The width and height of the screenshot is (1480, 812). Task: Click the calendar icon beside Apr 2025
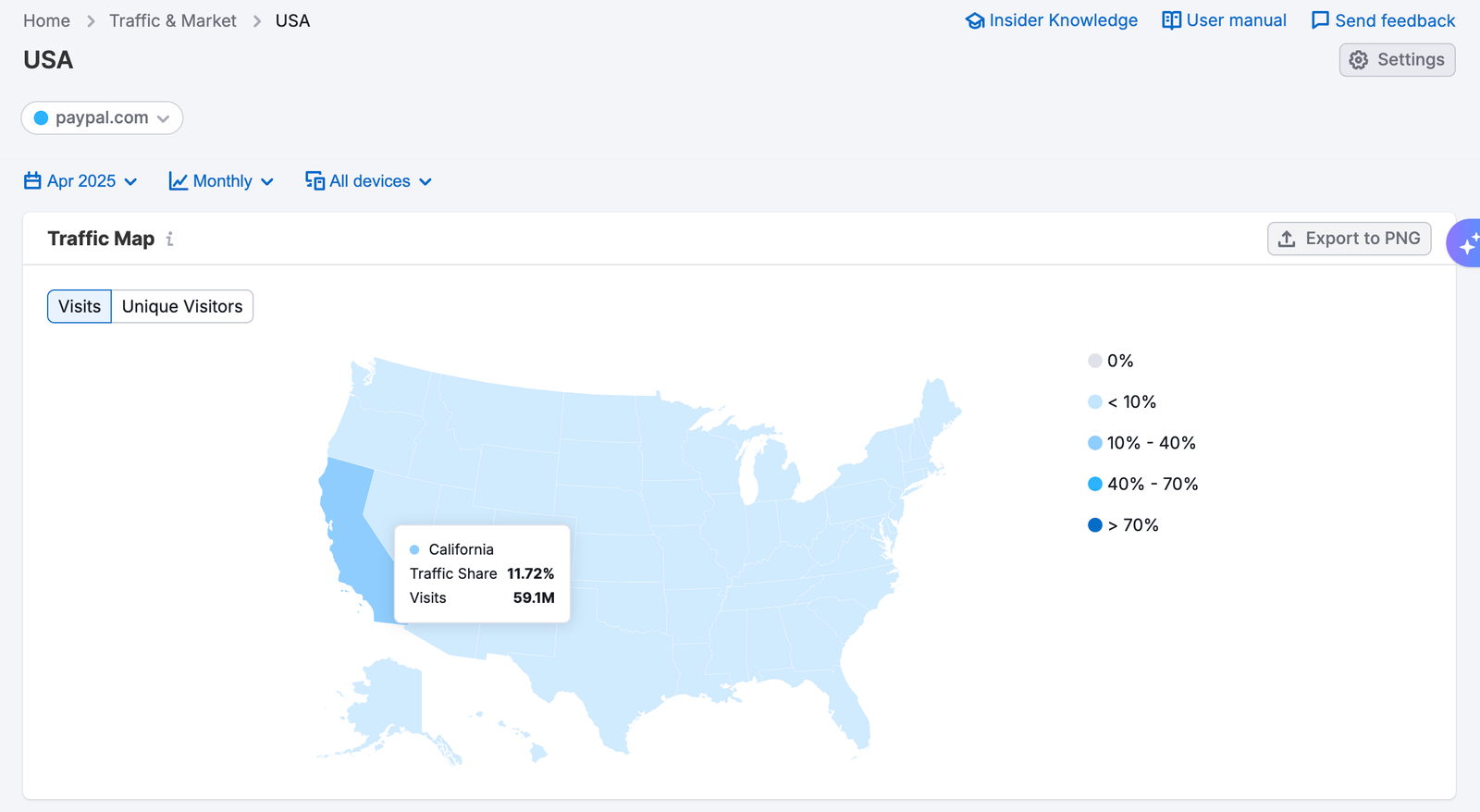pyautogui.click(x=32, y=181)
